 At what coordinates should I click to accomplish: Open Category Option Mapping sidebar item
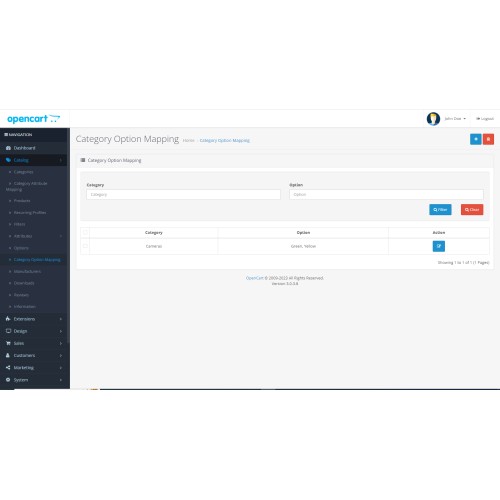pos(37,260)
